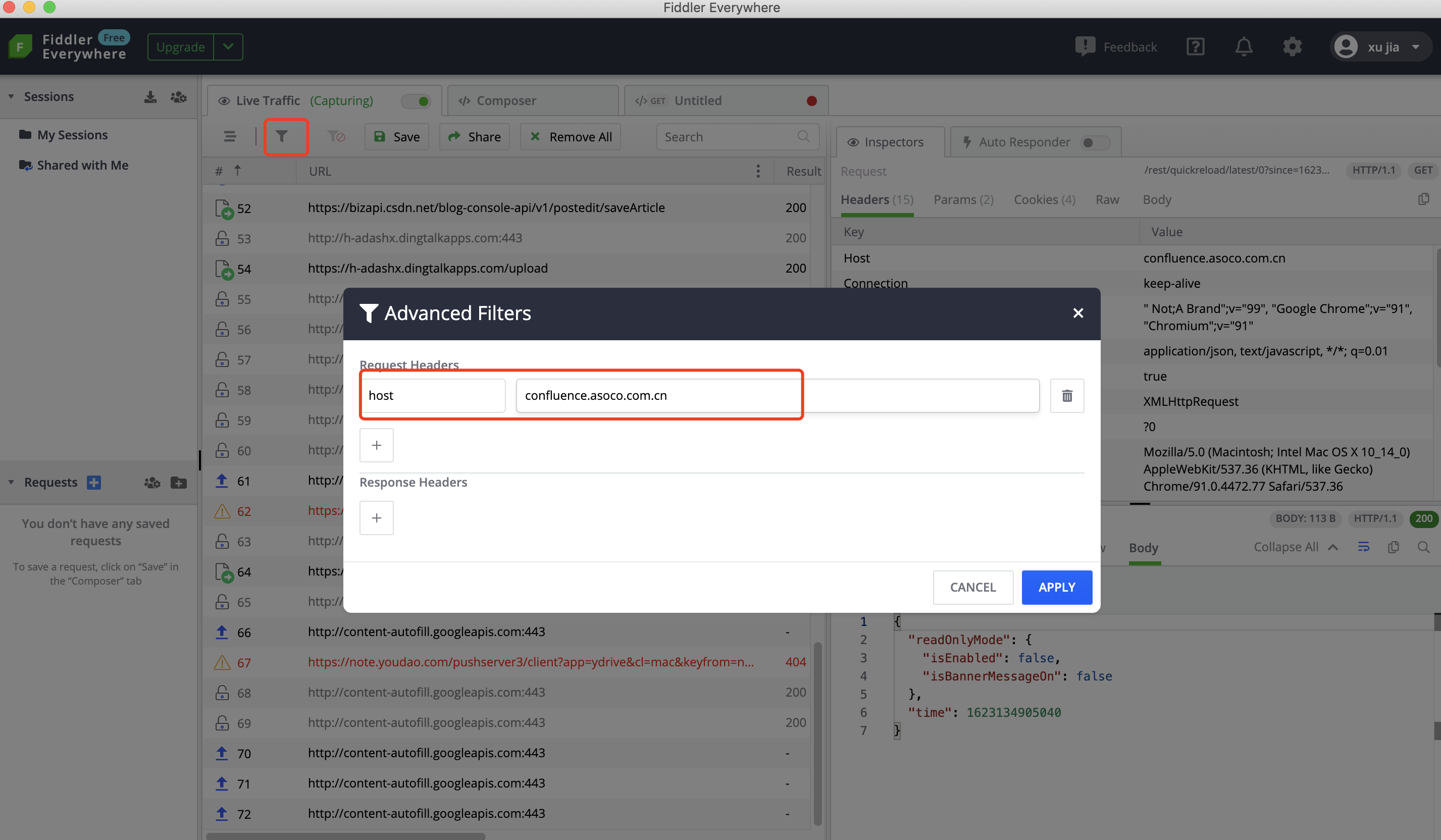
Task: Open settings gear icon
Action: (1292, 47)
